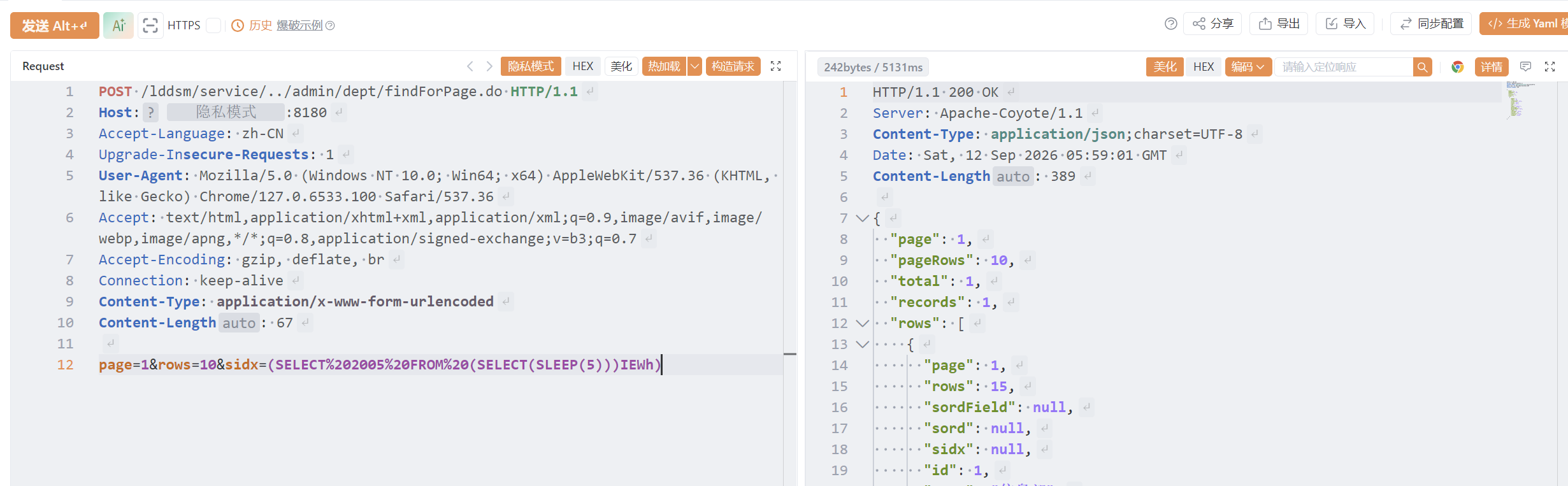Viewport: 1568px width, 486px height.
Task: Switch Request view to HEX
Action: click(582, 66)
